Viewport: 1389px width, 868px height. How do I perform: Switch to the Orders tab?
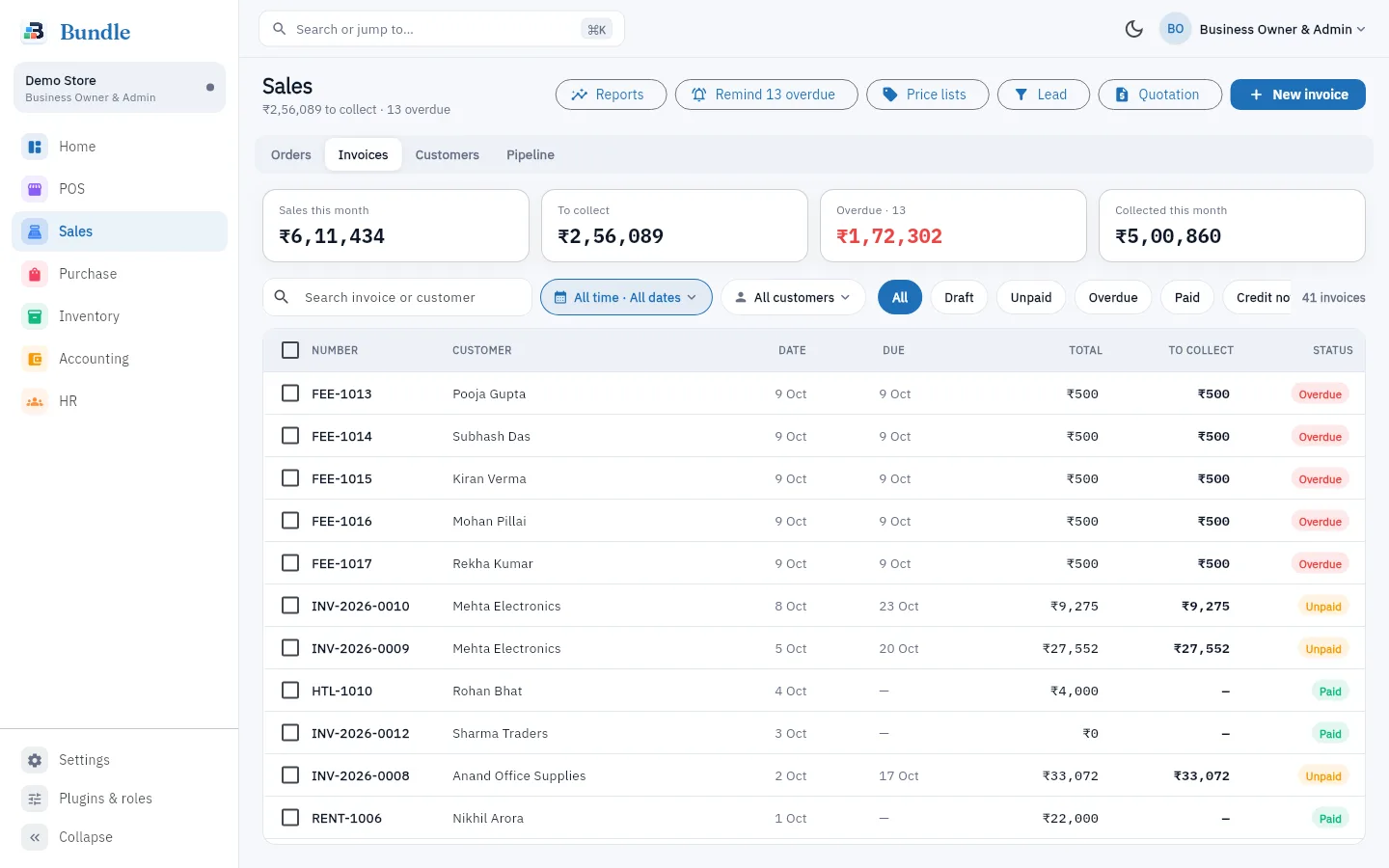point(291,154)
